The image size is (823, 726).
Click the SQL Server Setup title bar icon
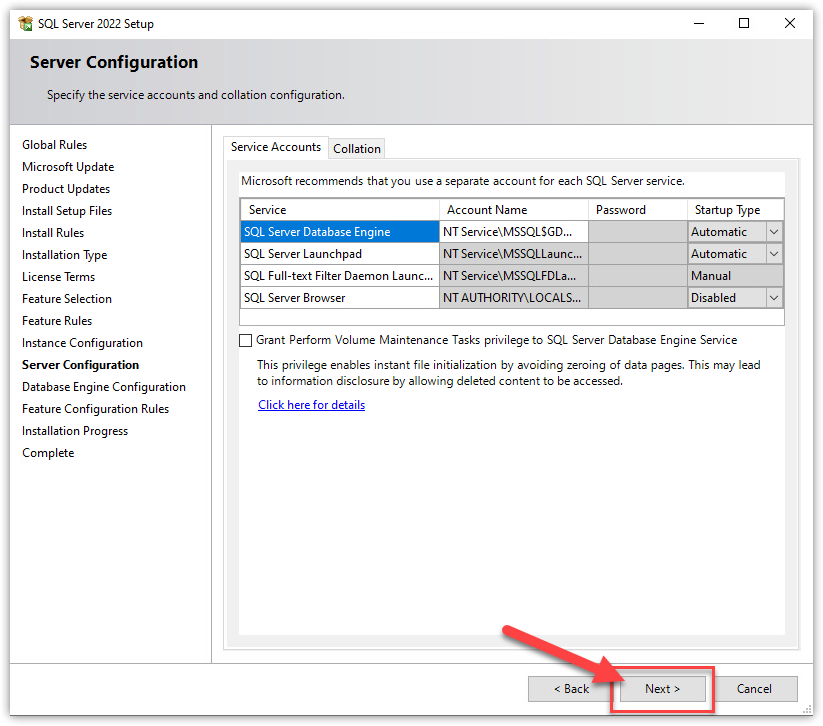pyautogui.click(x=25, y=24)
